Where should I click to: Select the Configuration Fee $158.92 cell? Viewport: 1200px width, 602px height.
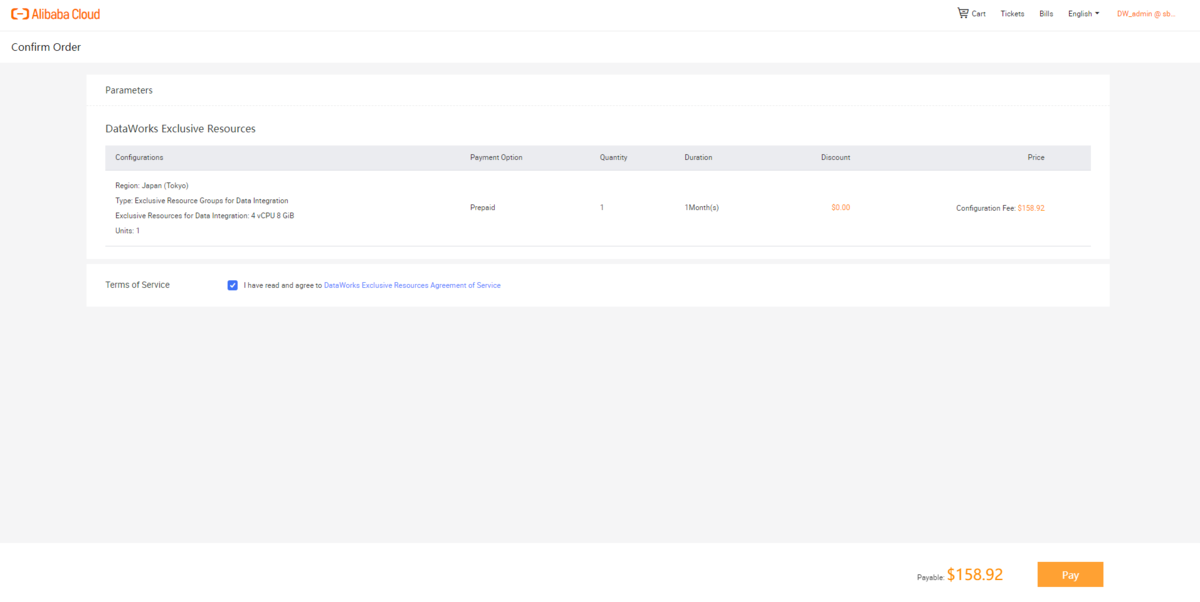[x=1000, y=208]
